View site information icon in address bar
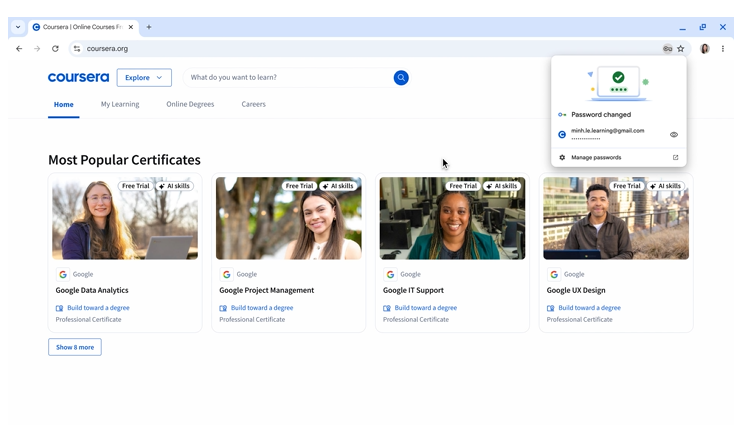 (x=77, y=48)
